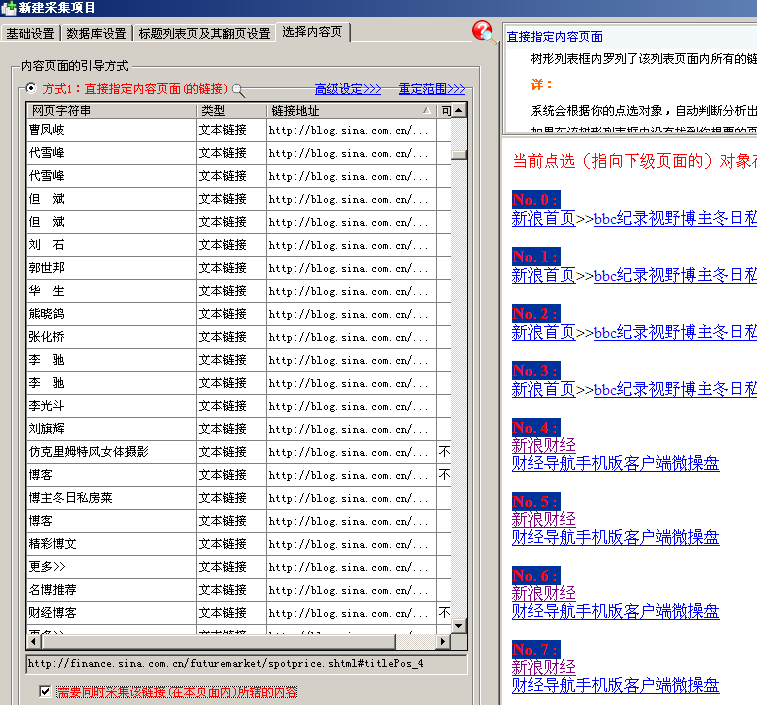Image resolution: width=757 pixels, height=705 pixels.
Task: Open 新浪财经 link under No. 6
Action: [x=544, y=594]
